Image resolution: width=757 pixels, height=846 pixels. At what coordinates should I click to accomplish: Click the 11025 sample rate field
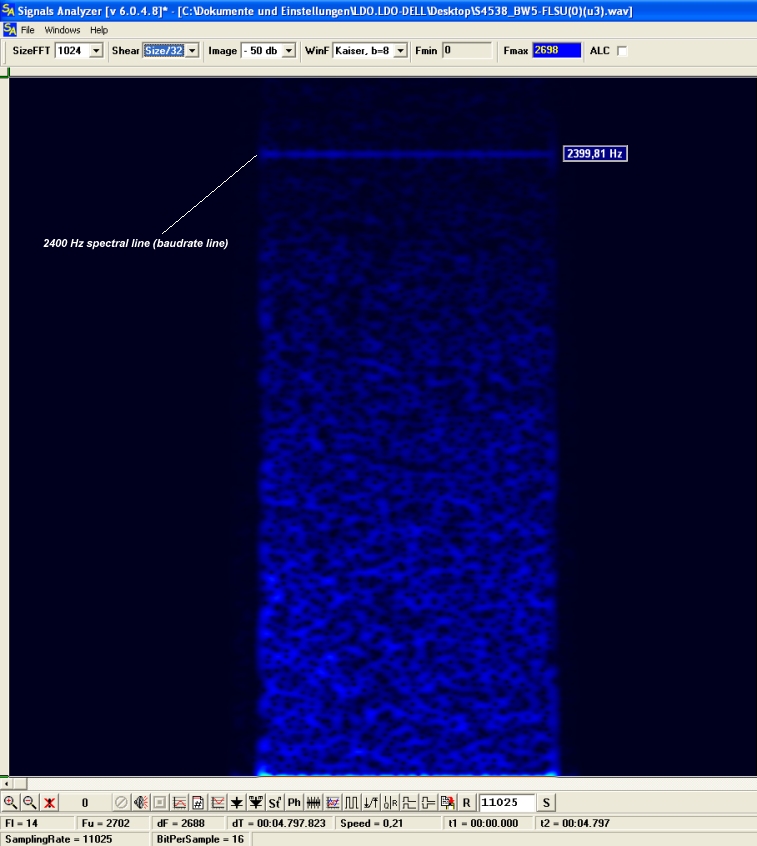coord(506,802)
